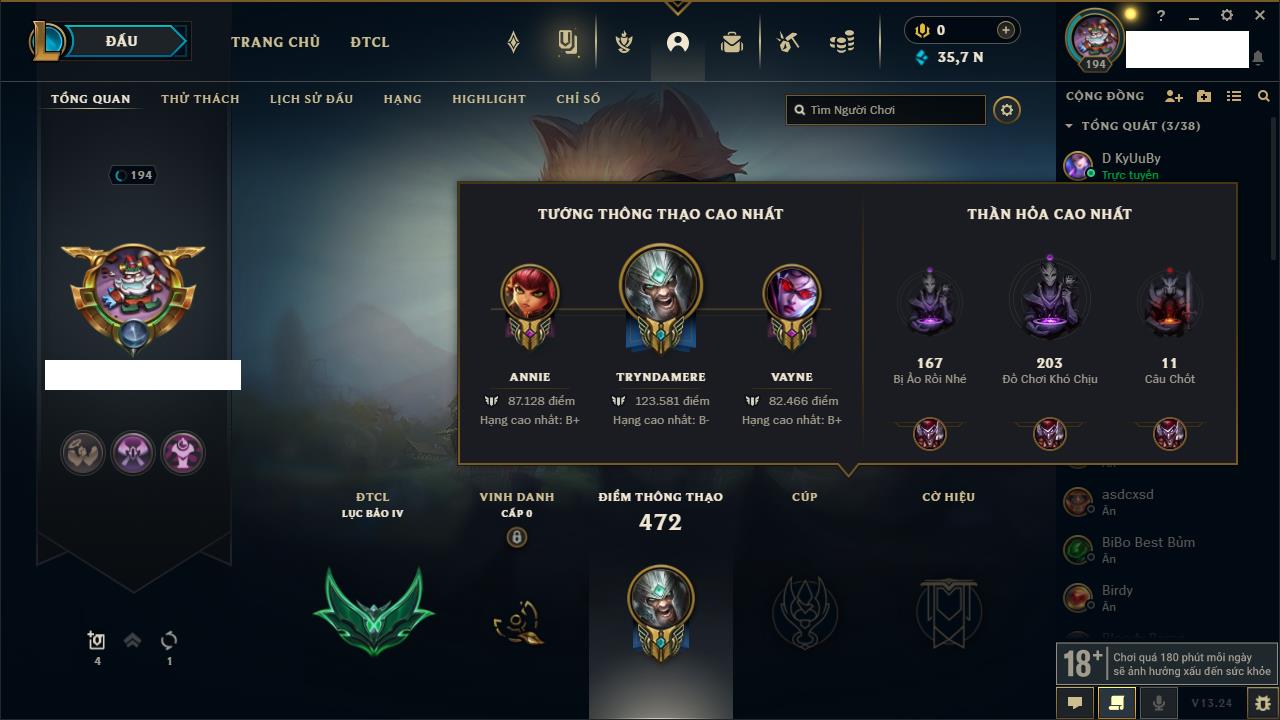The image size is (1280, 720).
Task: Click the add friend icon in social panel
Action: 1174,96
